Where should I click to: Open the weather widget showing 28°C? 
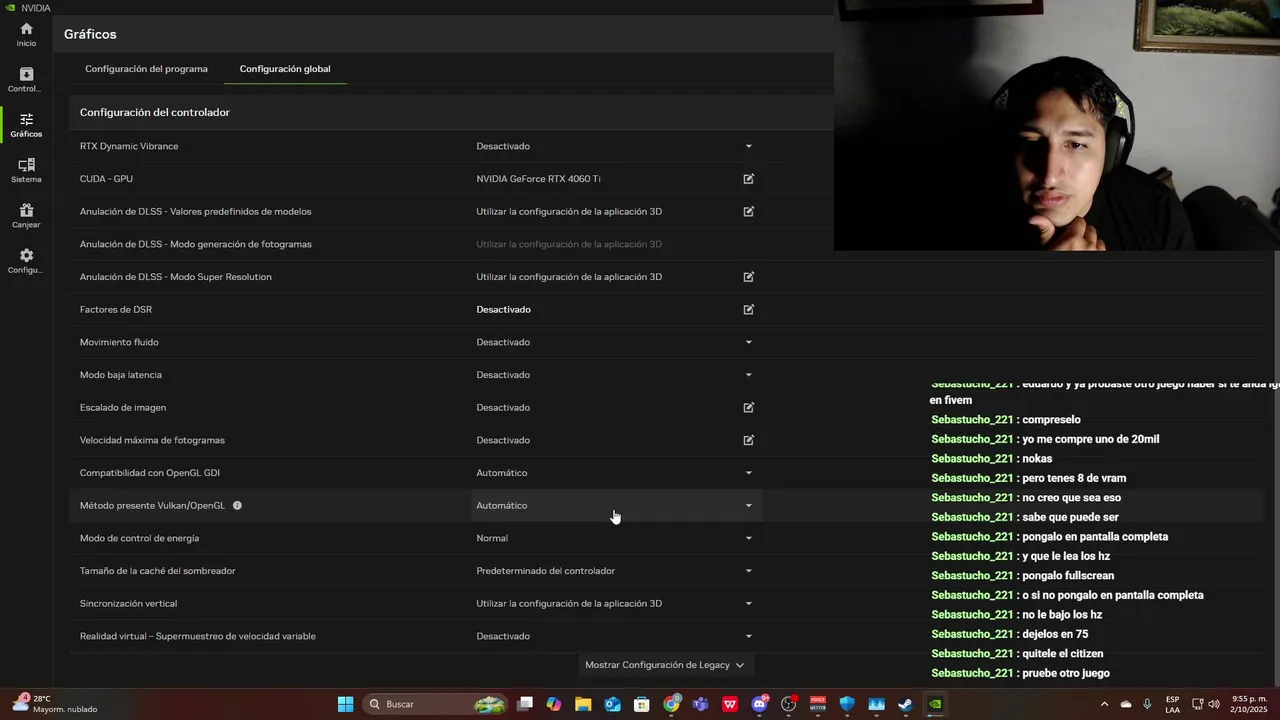(x=55, y=704)
